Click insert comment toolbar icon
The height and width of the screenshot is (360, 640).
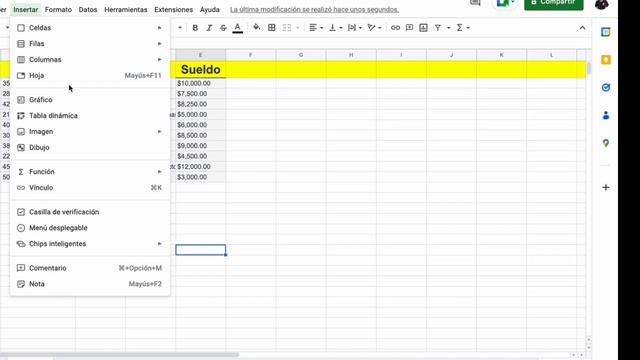(409, 28)
